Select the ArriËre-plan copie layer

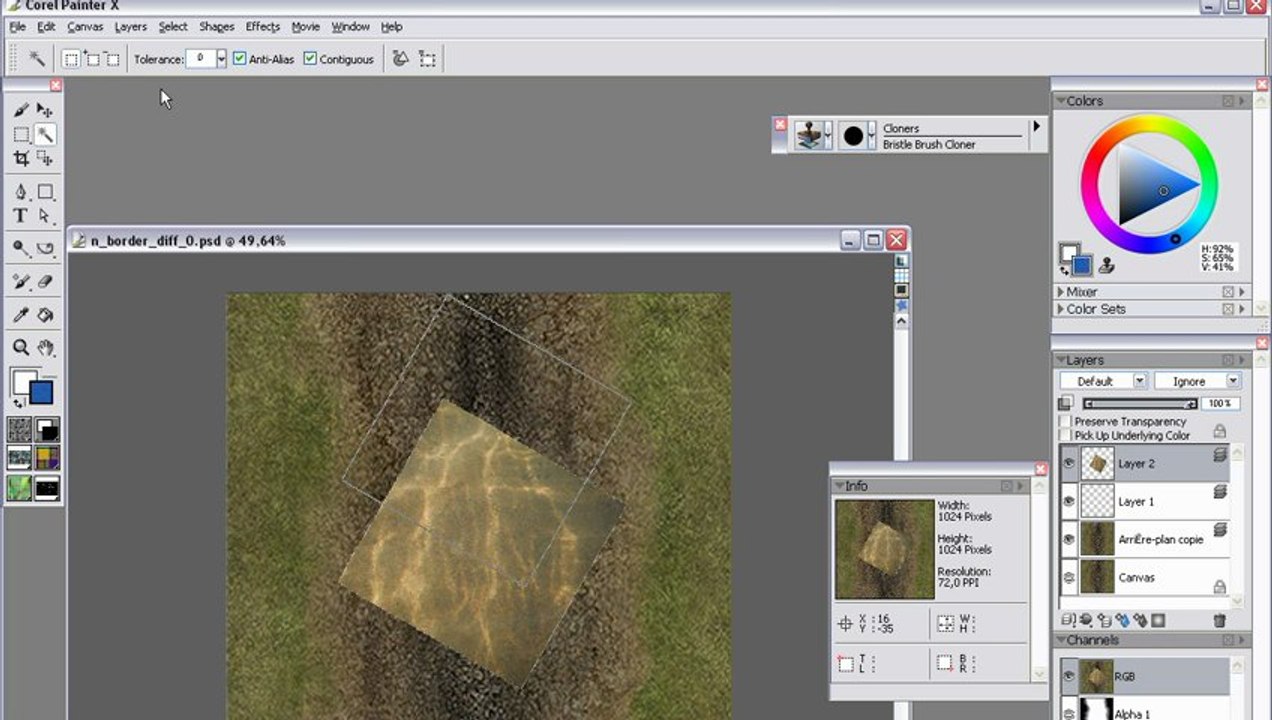(x=1160, y=539)
